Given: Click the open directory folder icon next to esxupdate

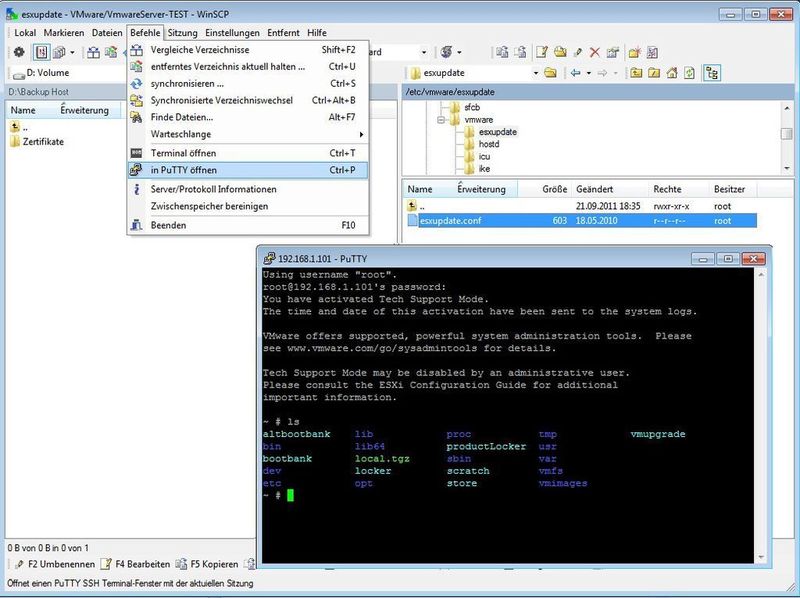Looking at the screenshot, I should (550, 73).
